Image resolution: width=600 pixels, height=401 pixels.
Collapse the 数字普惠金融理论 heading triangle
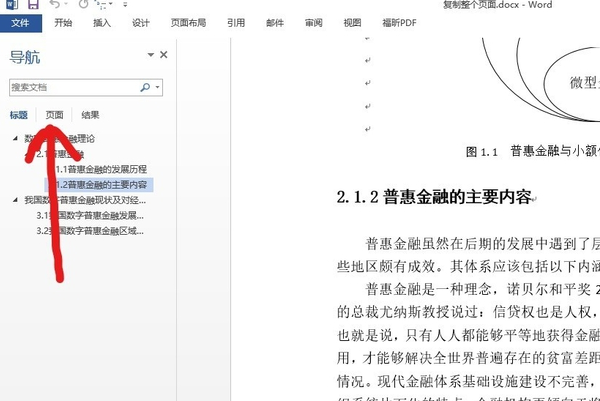click(15, 138)
